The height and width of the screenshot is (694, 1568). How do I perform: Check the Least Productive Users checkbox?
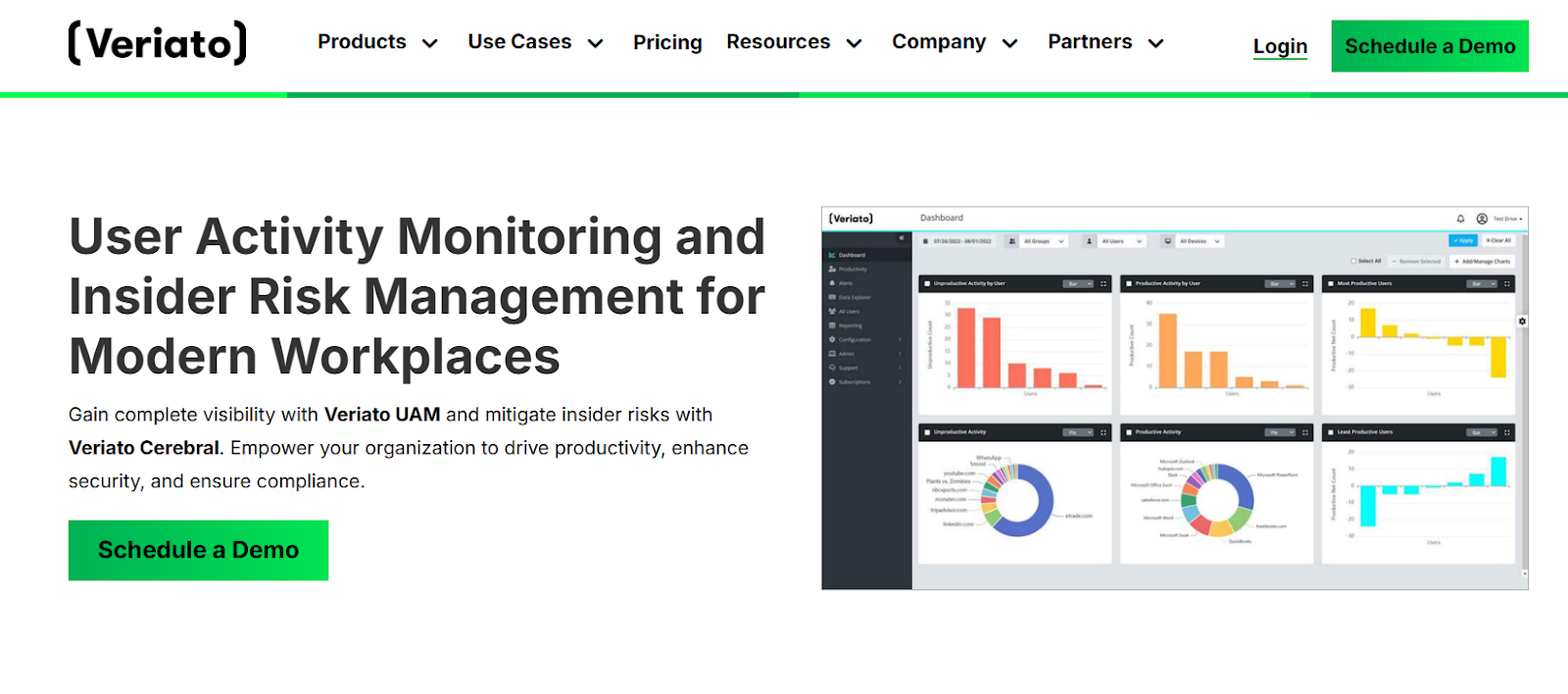coord(1331,432)
